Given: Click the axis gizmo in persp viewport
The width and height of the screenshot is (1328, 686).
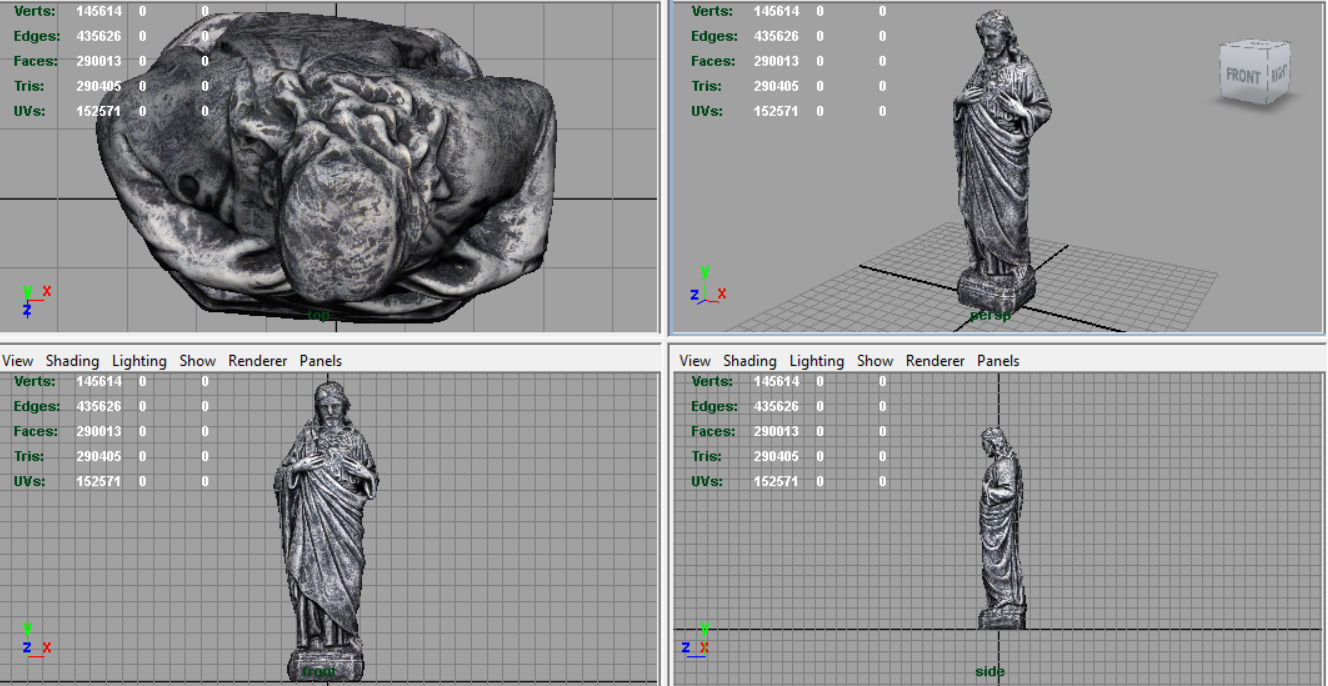Looking at the screenshot, I should (x=708, y=285).
